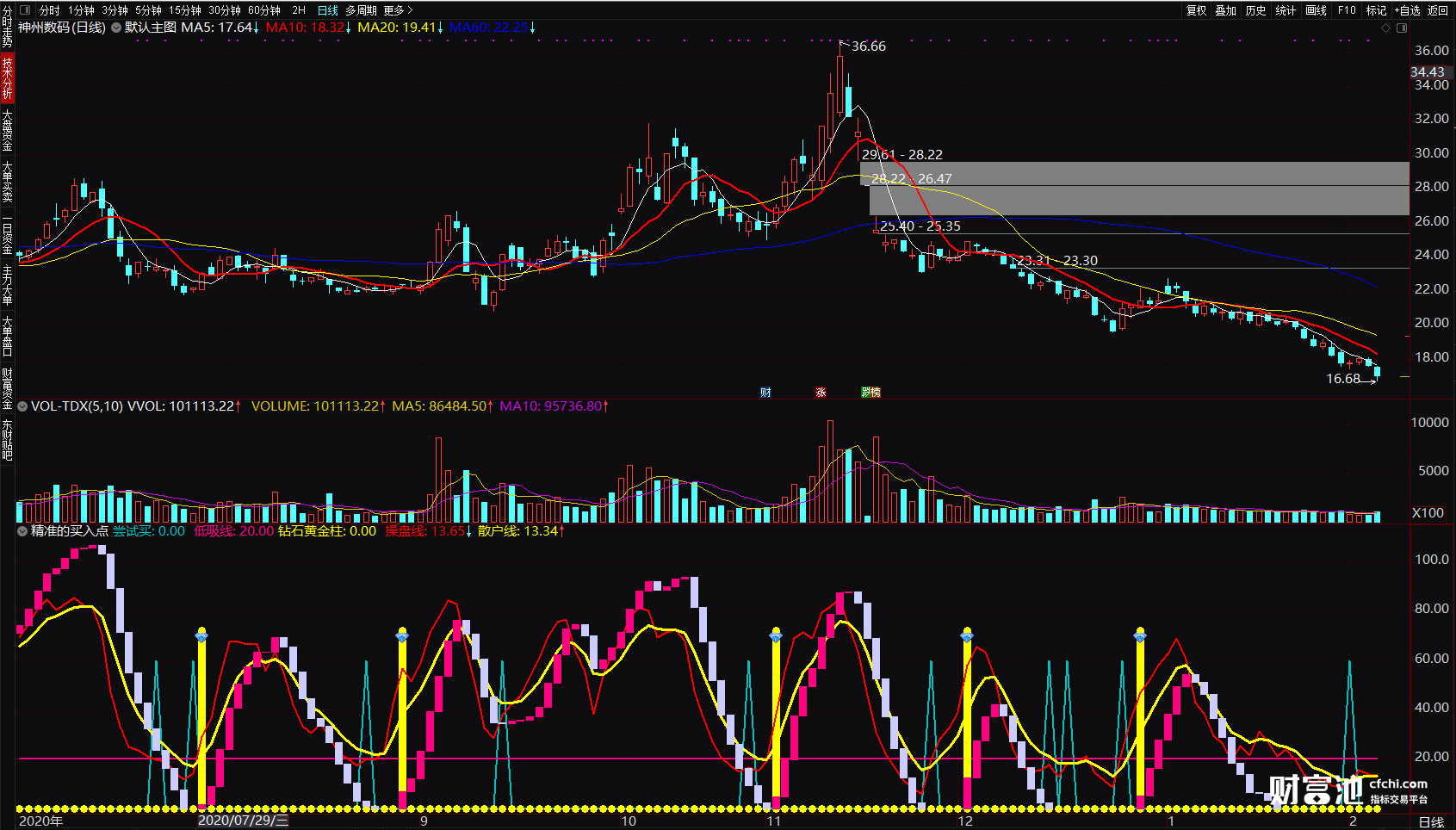Image resolution: width=1456 pixels, height=830 pixels.
Task: Click the 散户线: 13.34 indicator value
Action: (522, 531)
